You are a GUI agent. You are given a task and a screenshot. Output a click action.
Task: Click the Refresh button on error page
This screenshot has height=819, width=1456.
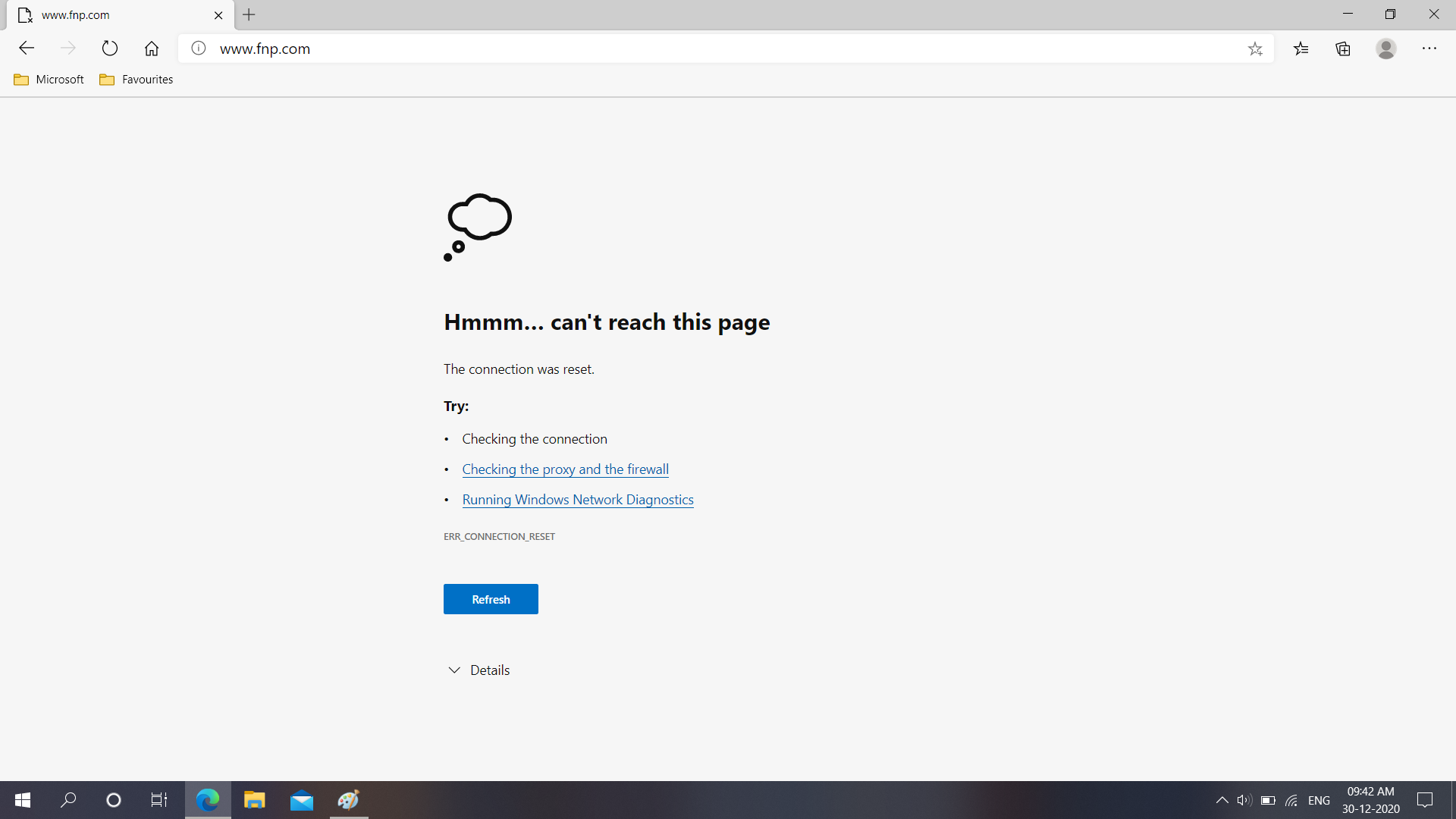[491, 599]
